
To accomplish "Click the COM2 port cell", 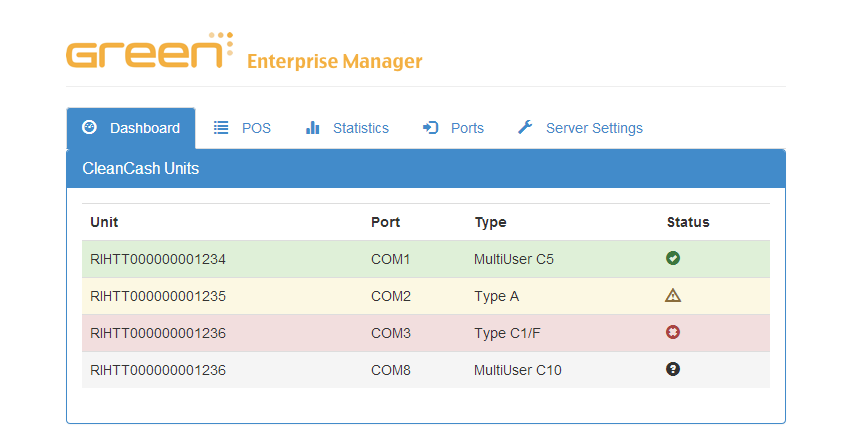I will (x=391, y=296).
